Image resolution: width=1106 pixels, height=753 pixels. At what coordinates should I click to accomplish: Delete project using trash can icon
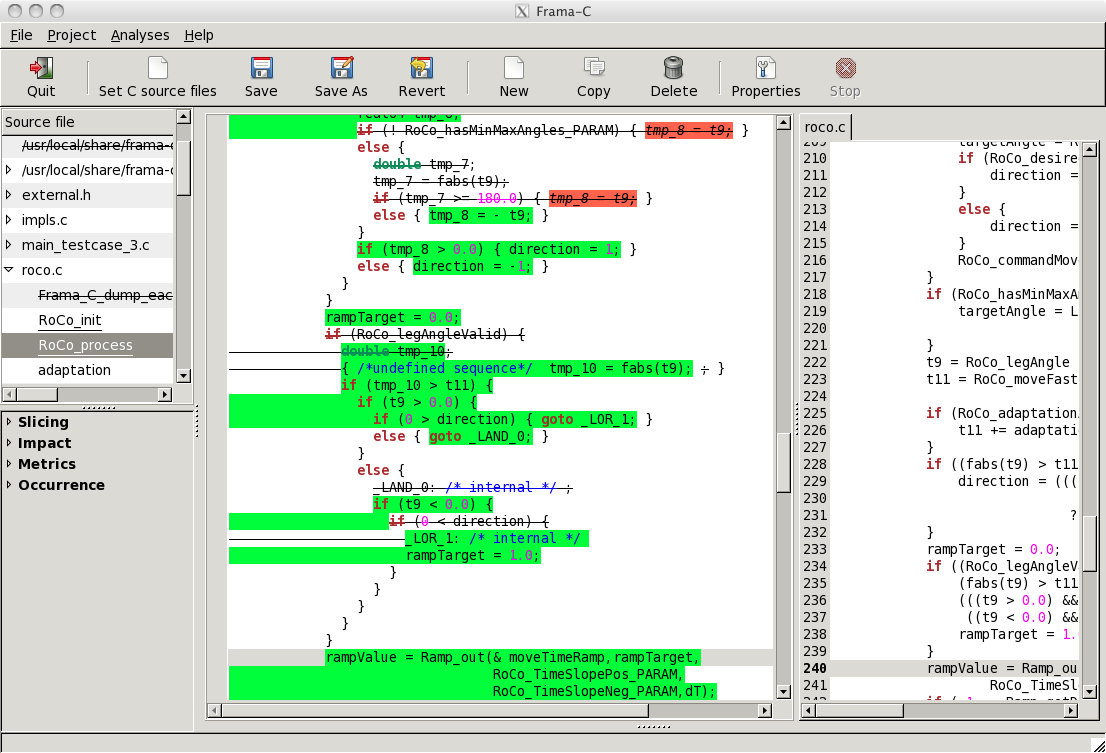(674, 68)
